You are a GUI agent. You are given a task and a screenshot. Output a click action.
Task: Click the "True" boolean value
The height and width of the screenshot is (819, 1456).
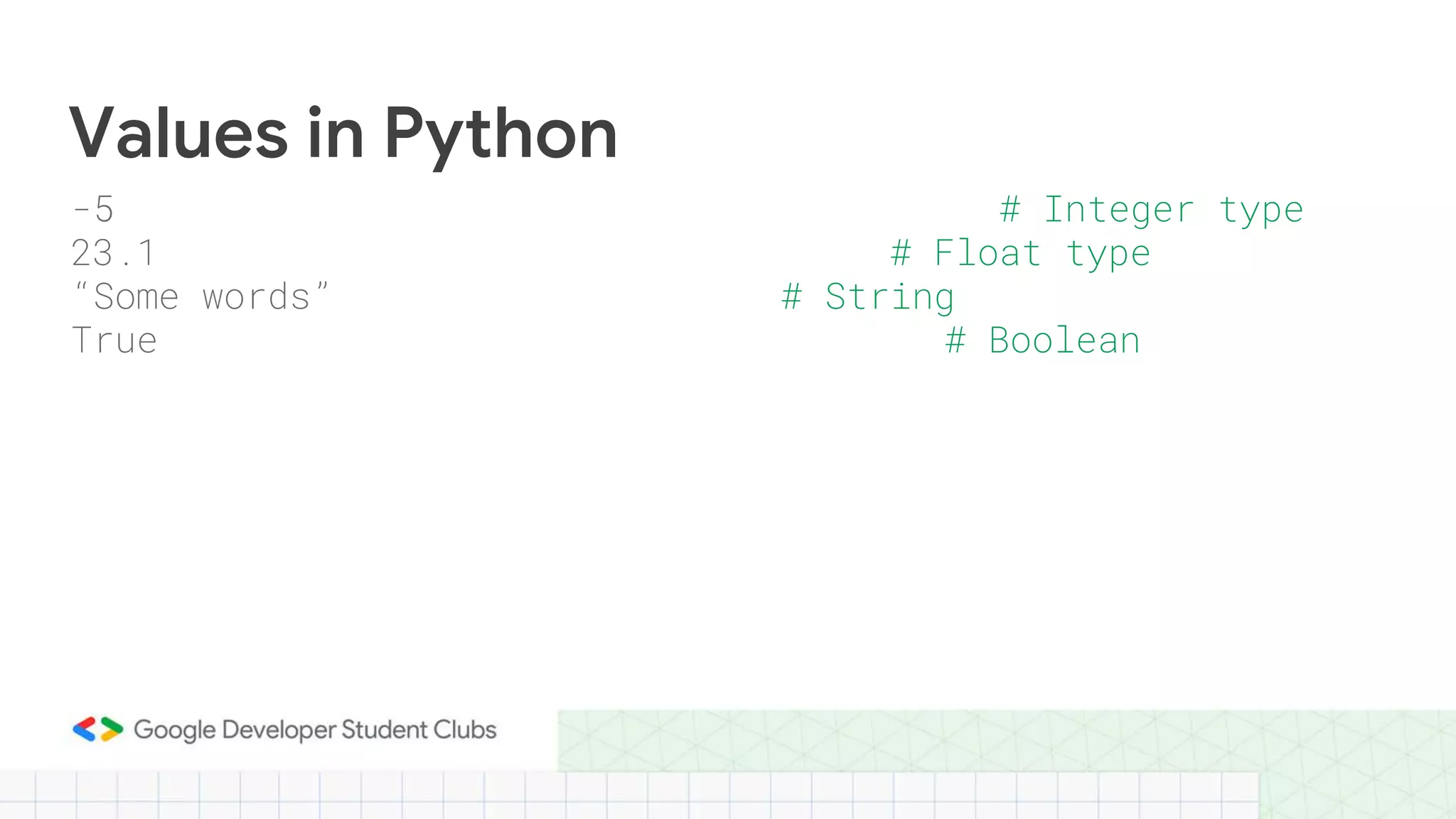click(114, 341)
